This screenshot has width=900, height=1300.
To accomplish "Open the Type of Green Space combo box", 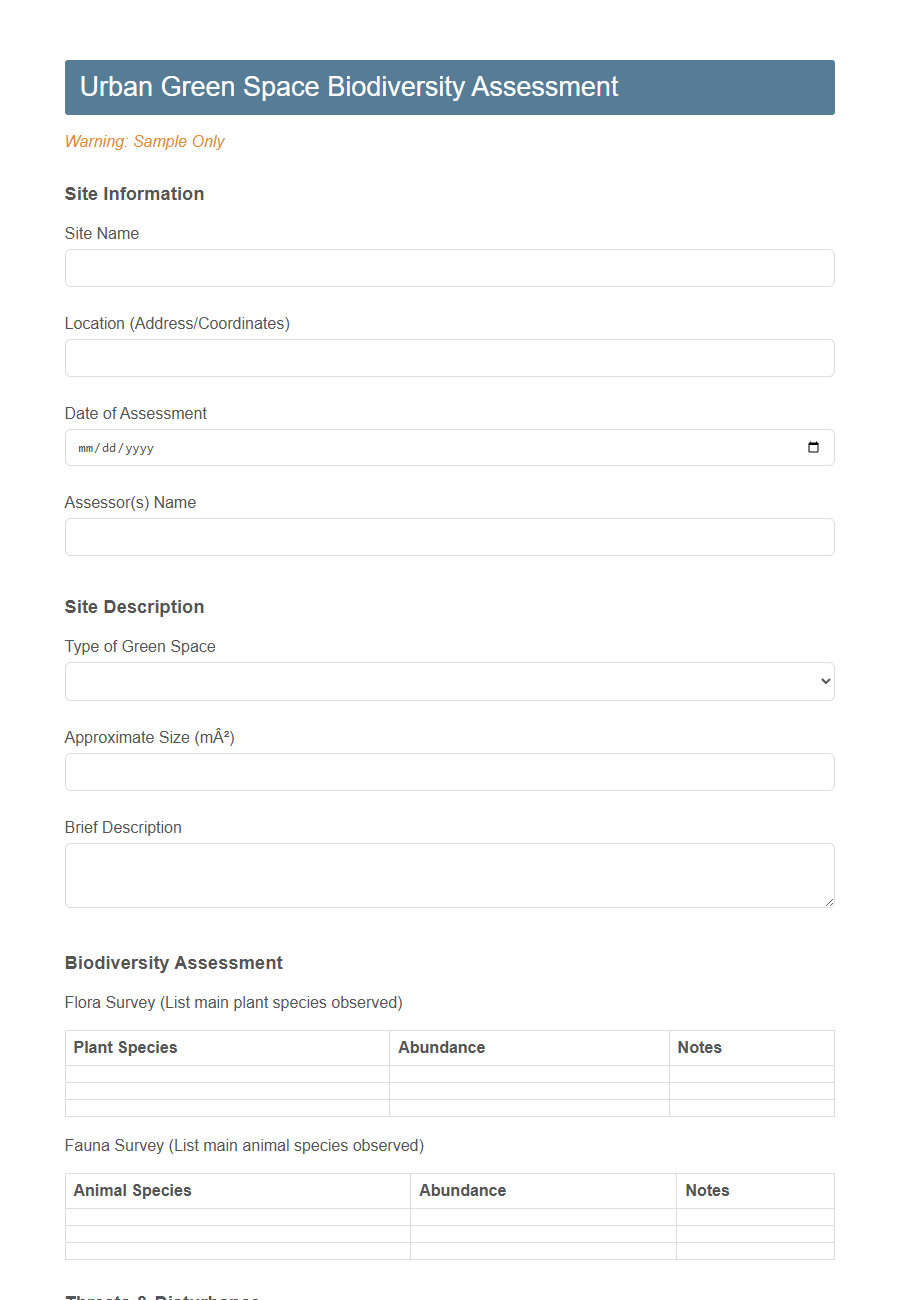I will [x=449, y=681].
